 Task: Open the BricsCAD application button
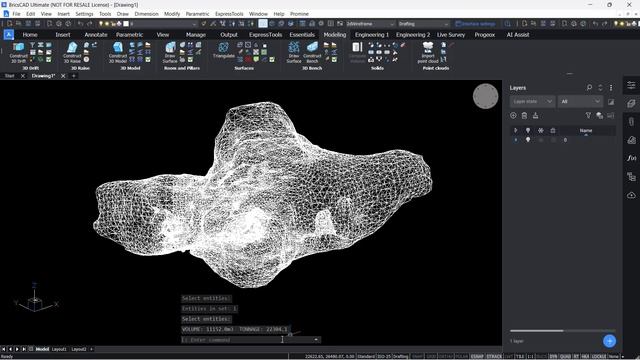click(9, 35)
